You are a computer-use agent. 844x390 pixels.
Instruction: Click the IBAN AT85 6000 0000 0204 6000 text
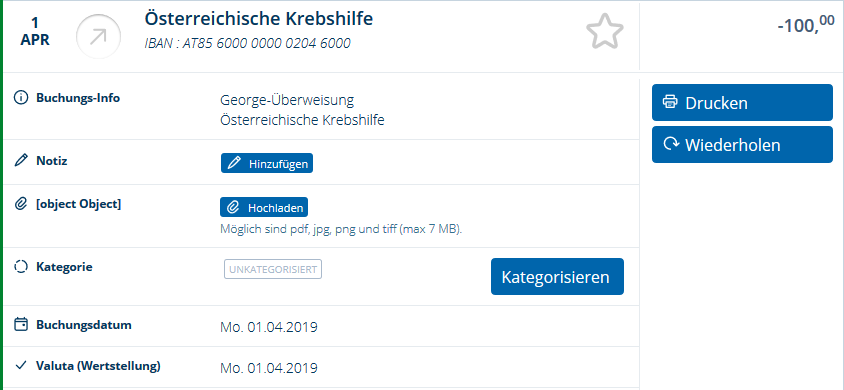point(248,44)
